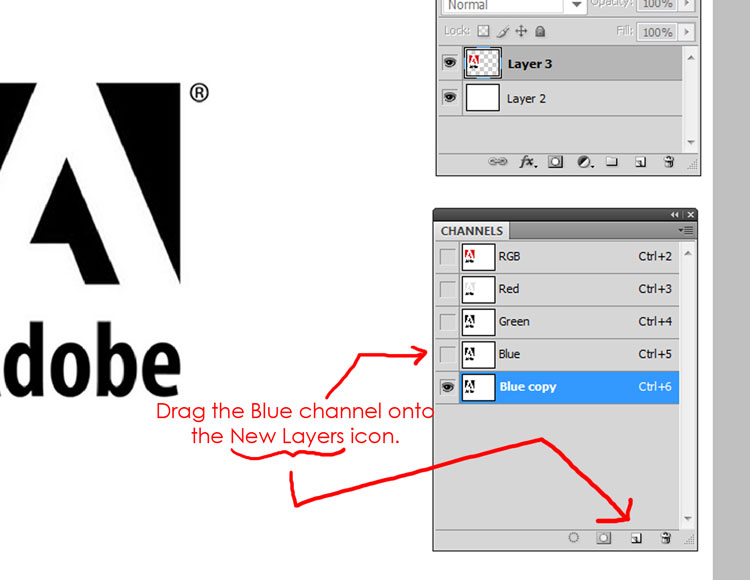
Task: Click Layer 2 white thumbnail
Action: (483, 98)
